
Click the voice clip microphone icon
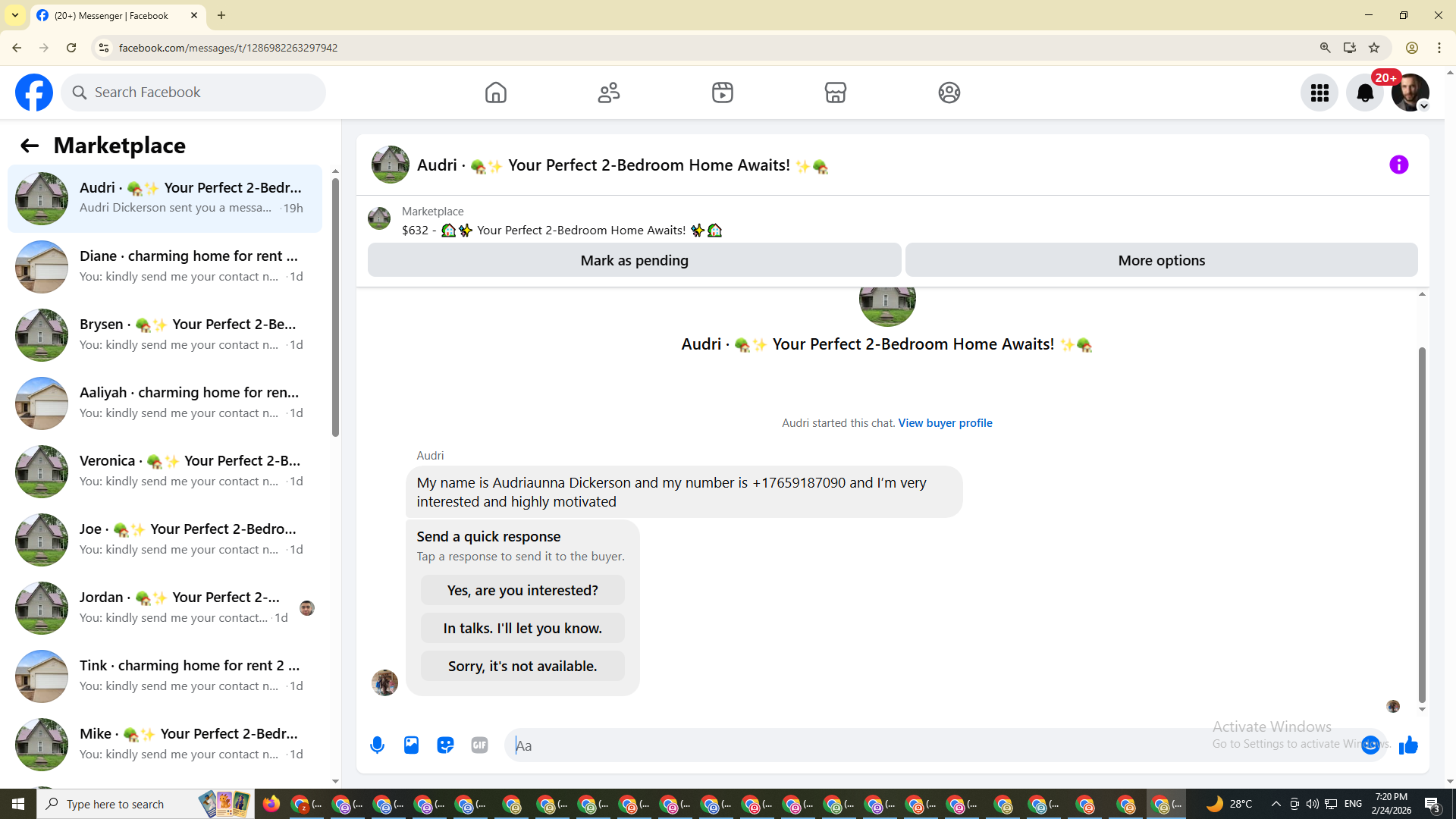[377, 745]
